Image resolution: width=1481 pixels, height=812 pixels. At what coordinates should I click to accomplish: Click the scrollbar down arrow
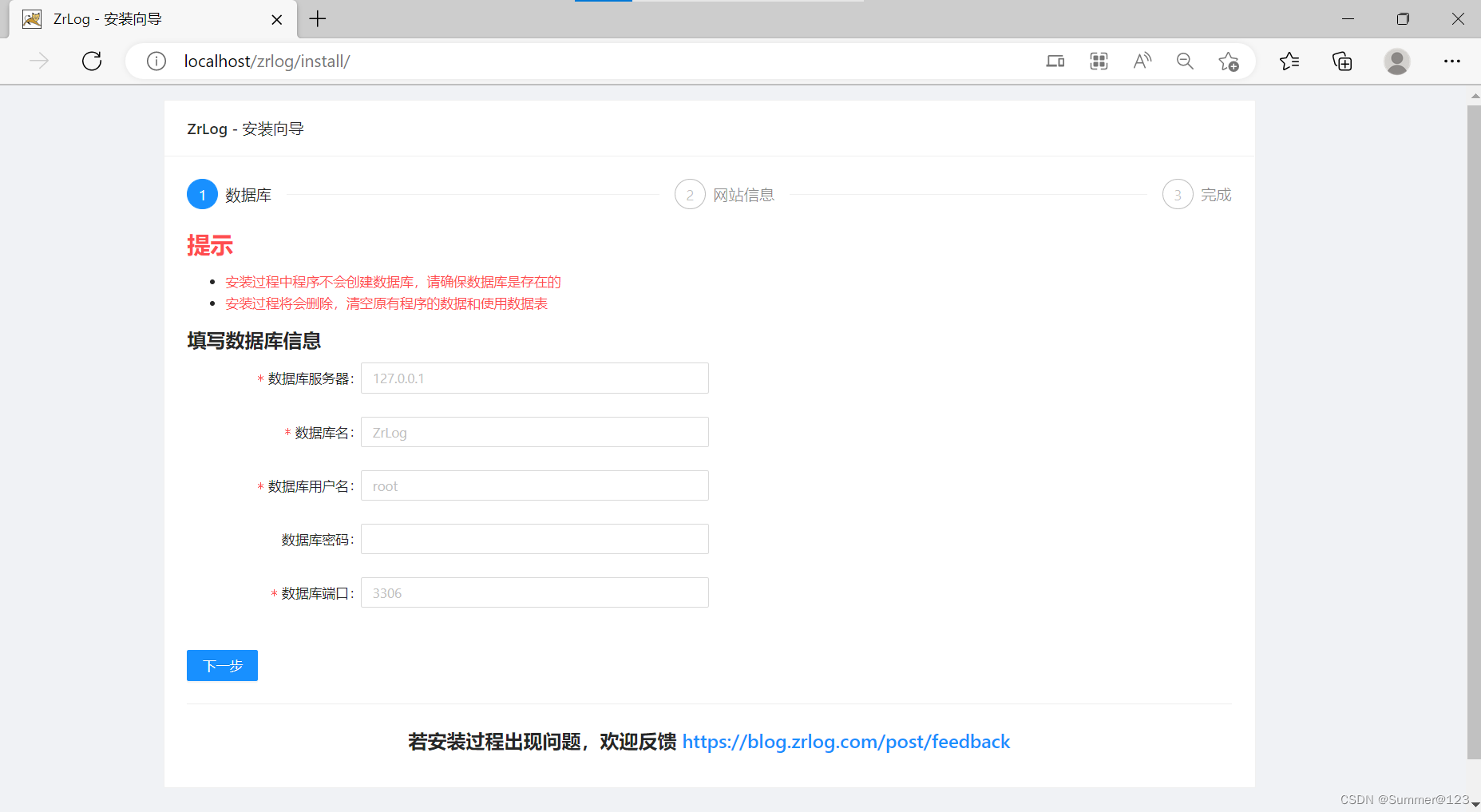(x=1475, y=805)
